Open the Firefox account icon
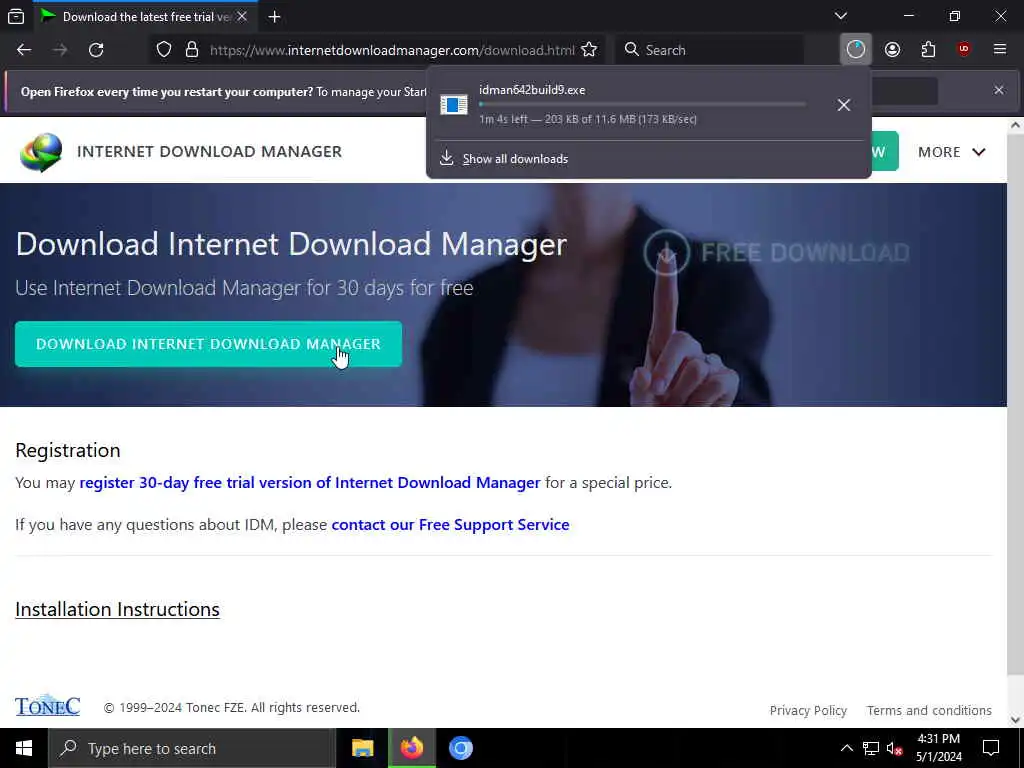The height and width of the screenshot is (768, 1024). [892, 50]
